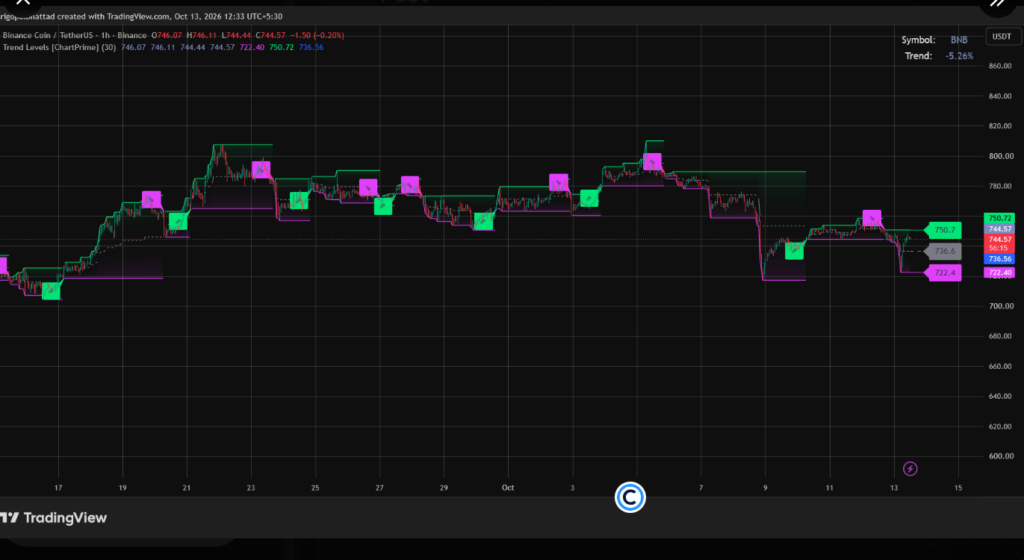
Task: Click the date label 17 on the time axis
Action: pos(58,488)
